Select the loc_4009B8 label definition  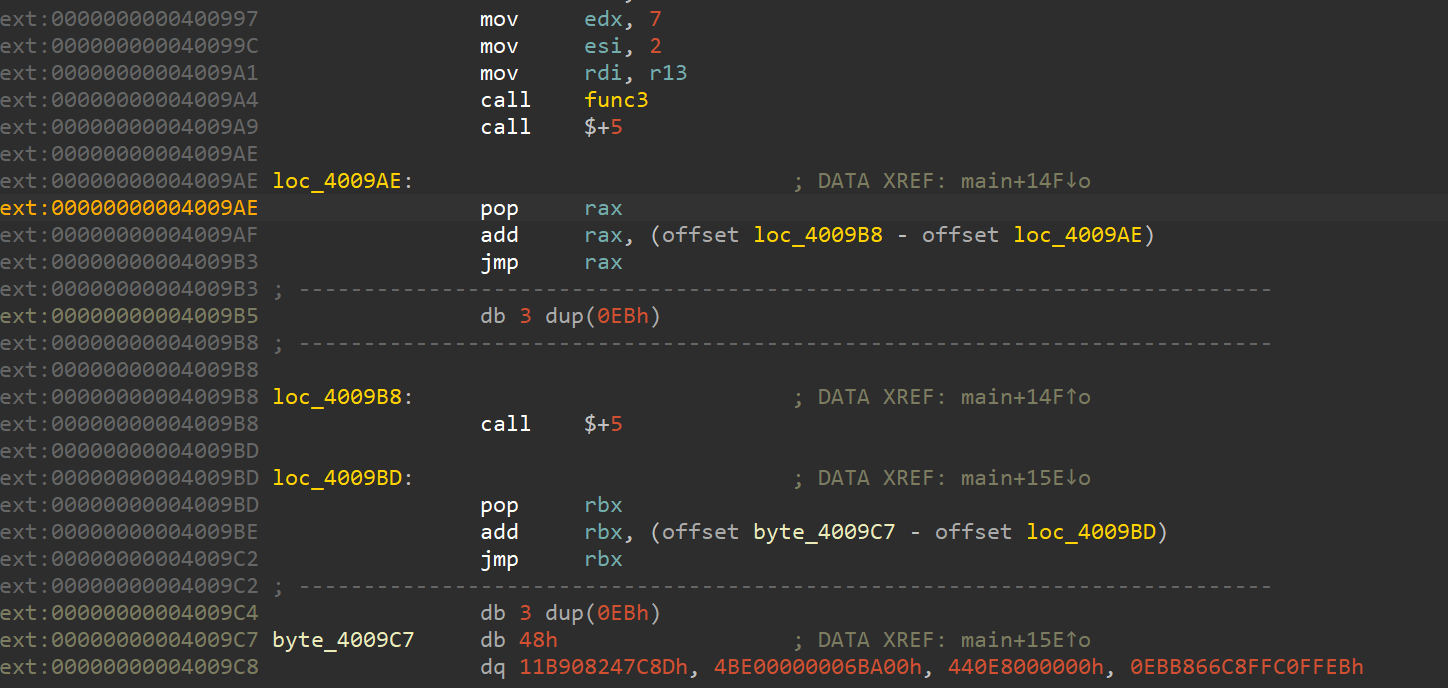coord(340,397)
